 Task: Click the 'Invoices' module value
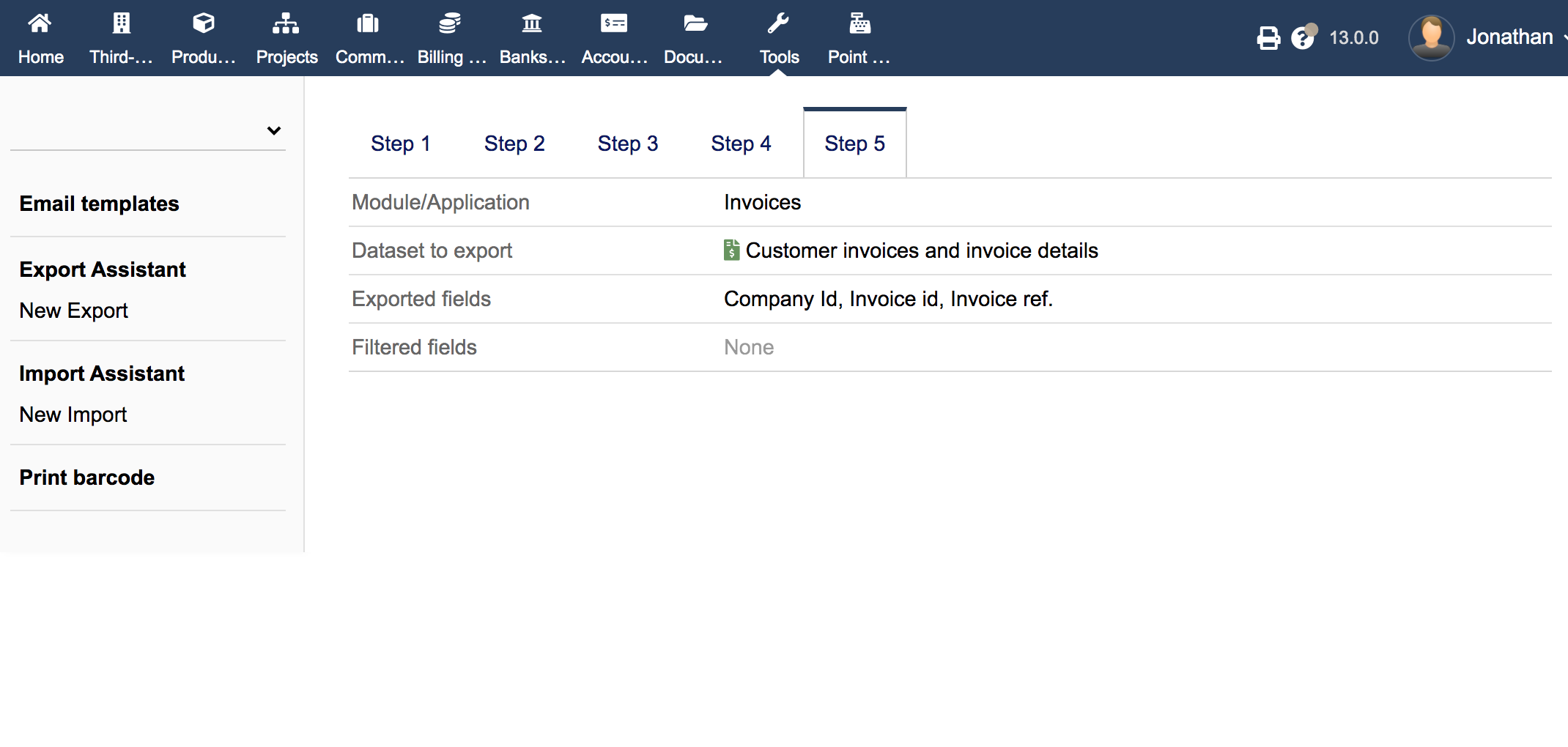pyautogui.click(x=762, y=202)
